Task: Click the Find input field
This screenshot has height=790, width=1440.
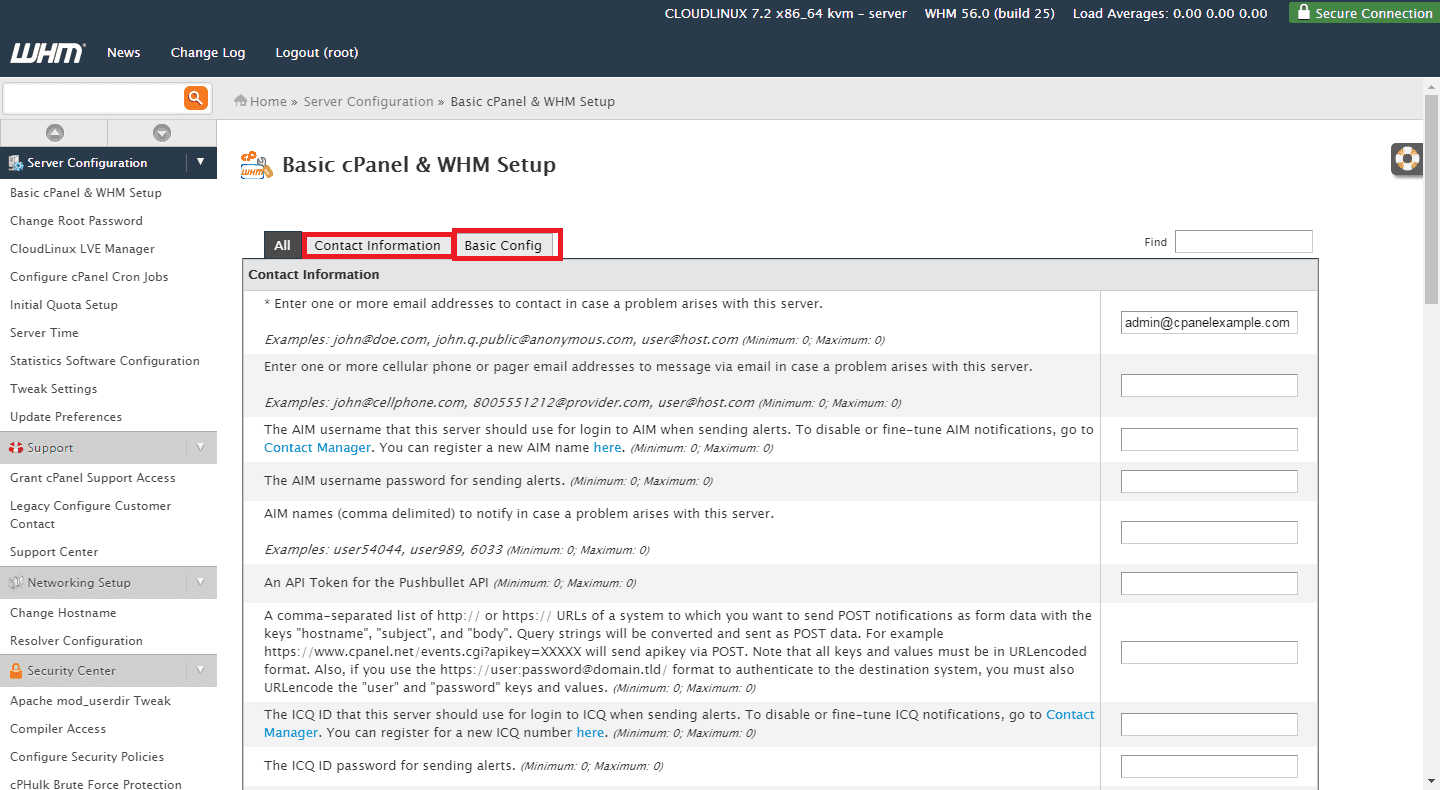Action: point(1243,242)
